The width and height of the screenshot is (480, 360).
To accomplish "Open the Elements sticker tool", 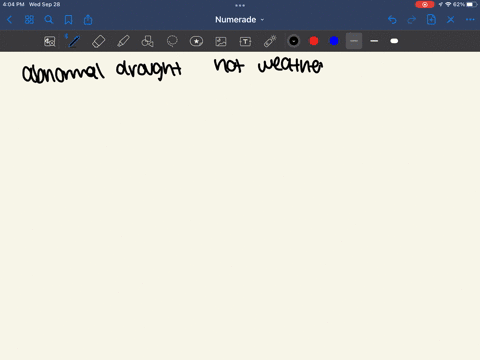I will coord(196,41).
